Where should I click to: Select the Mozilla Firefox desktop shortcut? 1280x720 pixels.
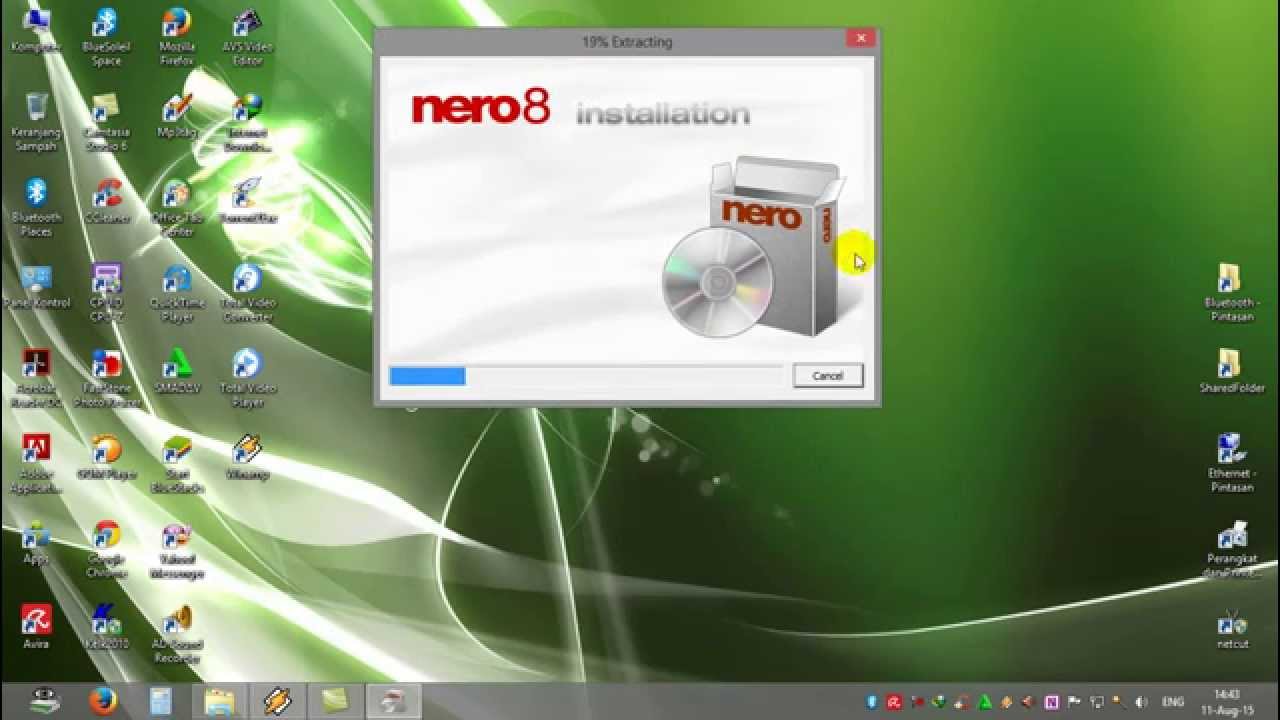coord(177,38)
